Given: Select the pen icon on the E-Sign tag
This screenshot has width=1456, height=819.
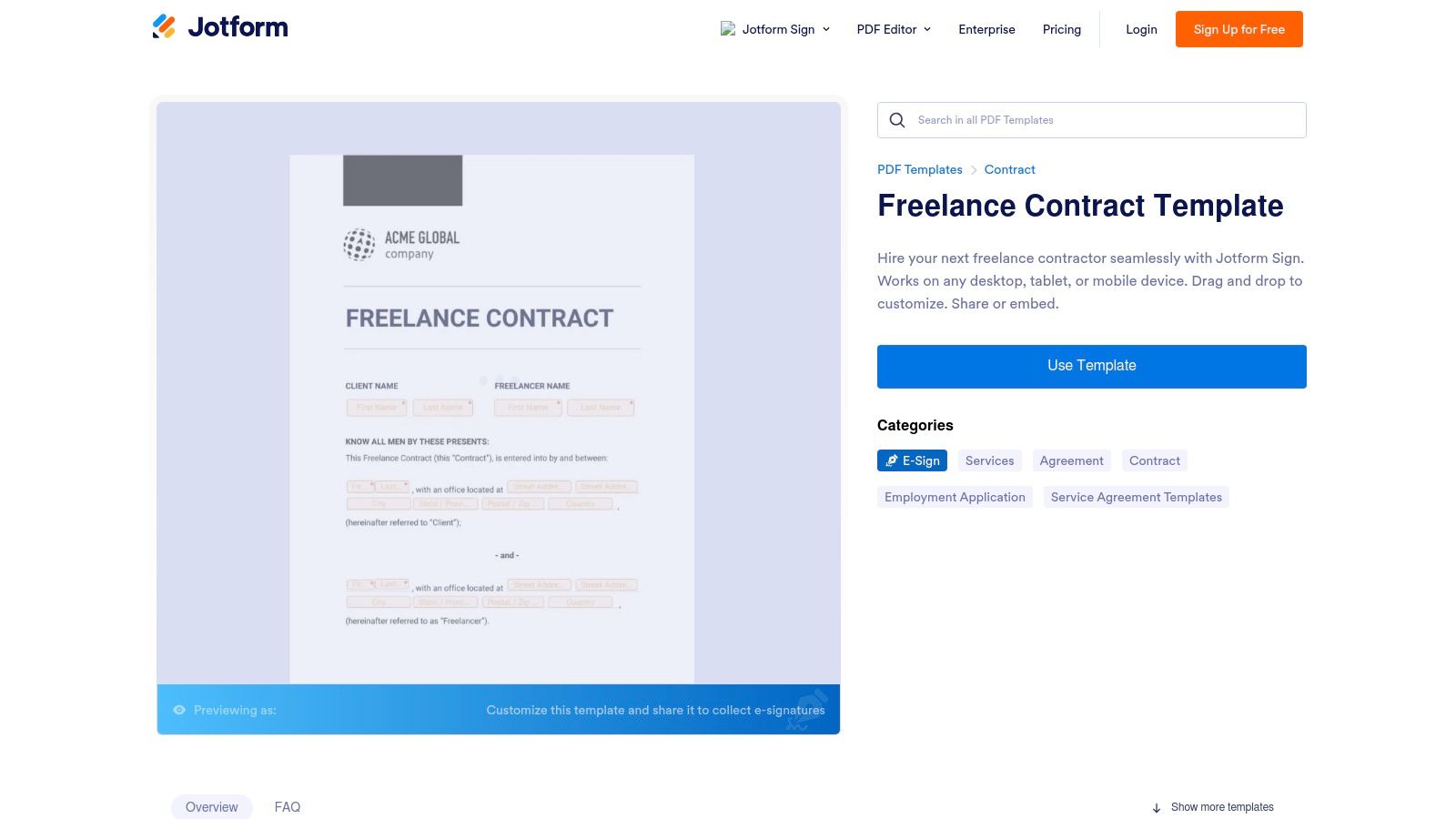Looking at the screenshot, I should [x=892, y=460].
